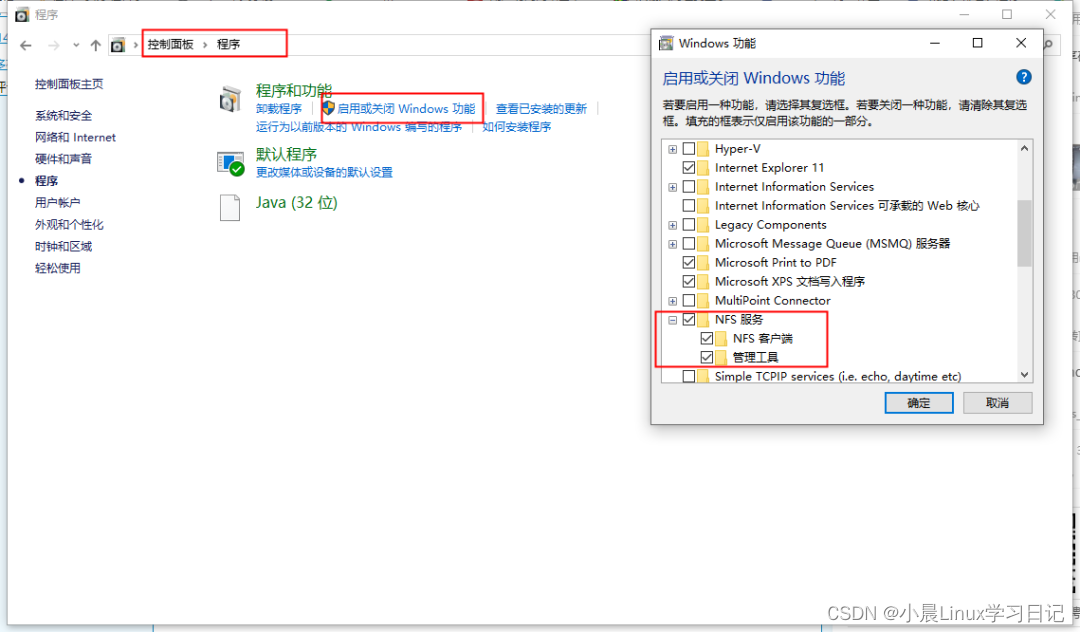
Task: Check Simple TCPIP services checkbox
Action: 689,377
